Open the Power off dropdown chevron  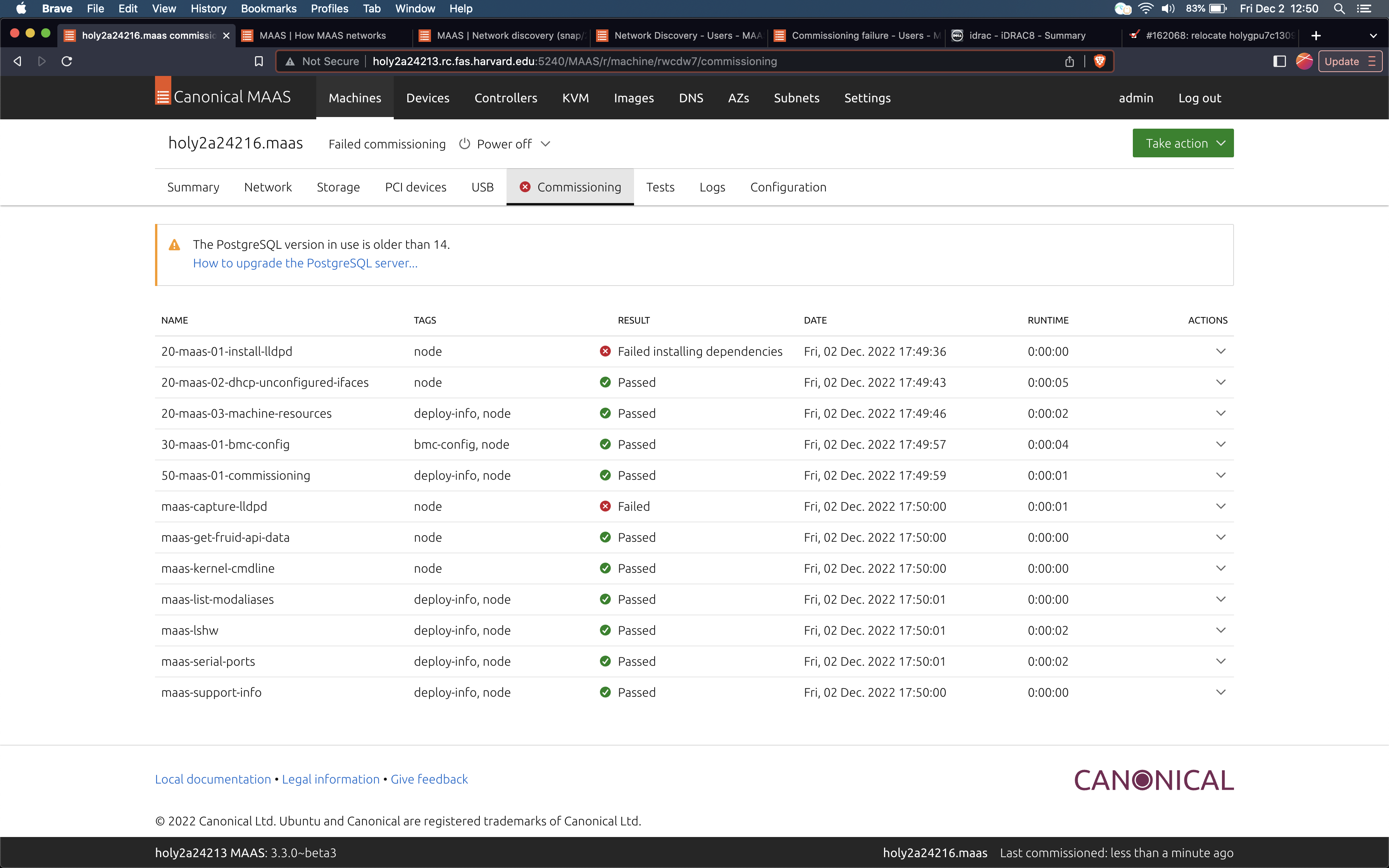[546, 144]
